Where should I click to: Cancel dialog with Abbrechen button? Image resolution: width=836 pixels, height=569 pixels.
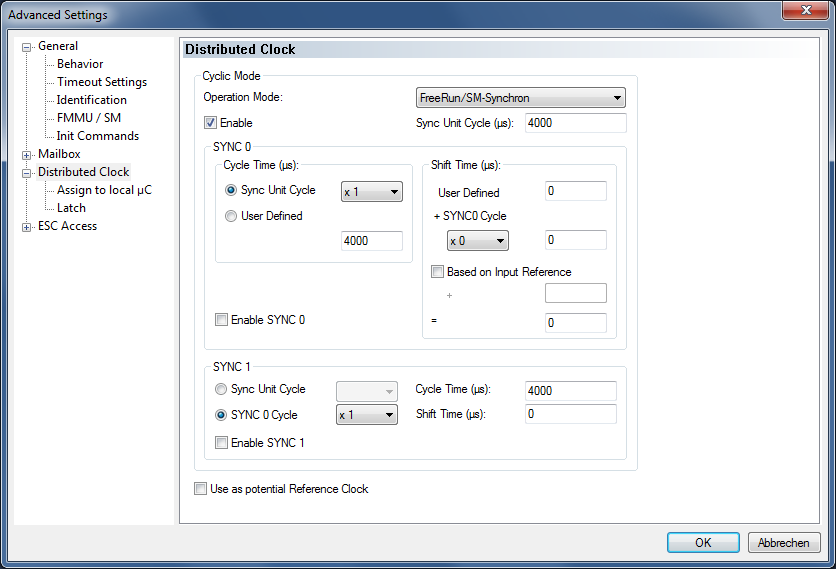tap(784, 542)
